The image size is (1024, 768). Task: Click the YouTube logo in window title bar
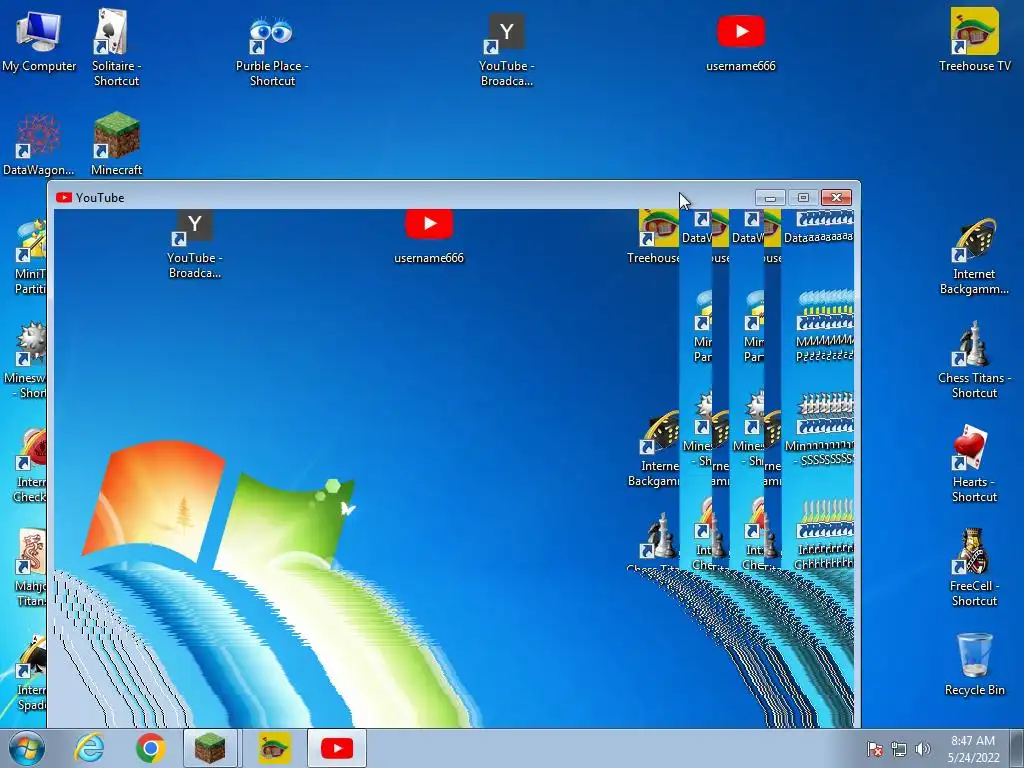(x=63, y=197)
